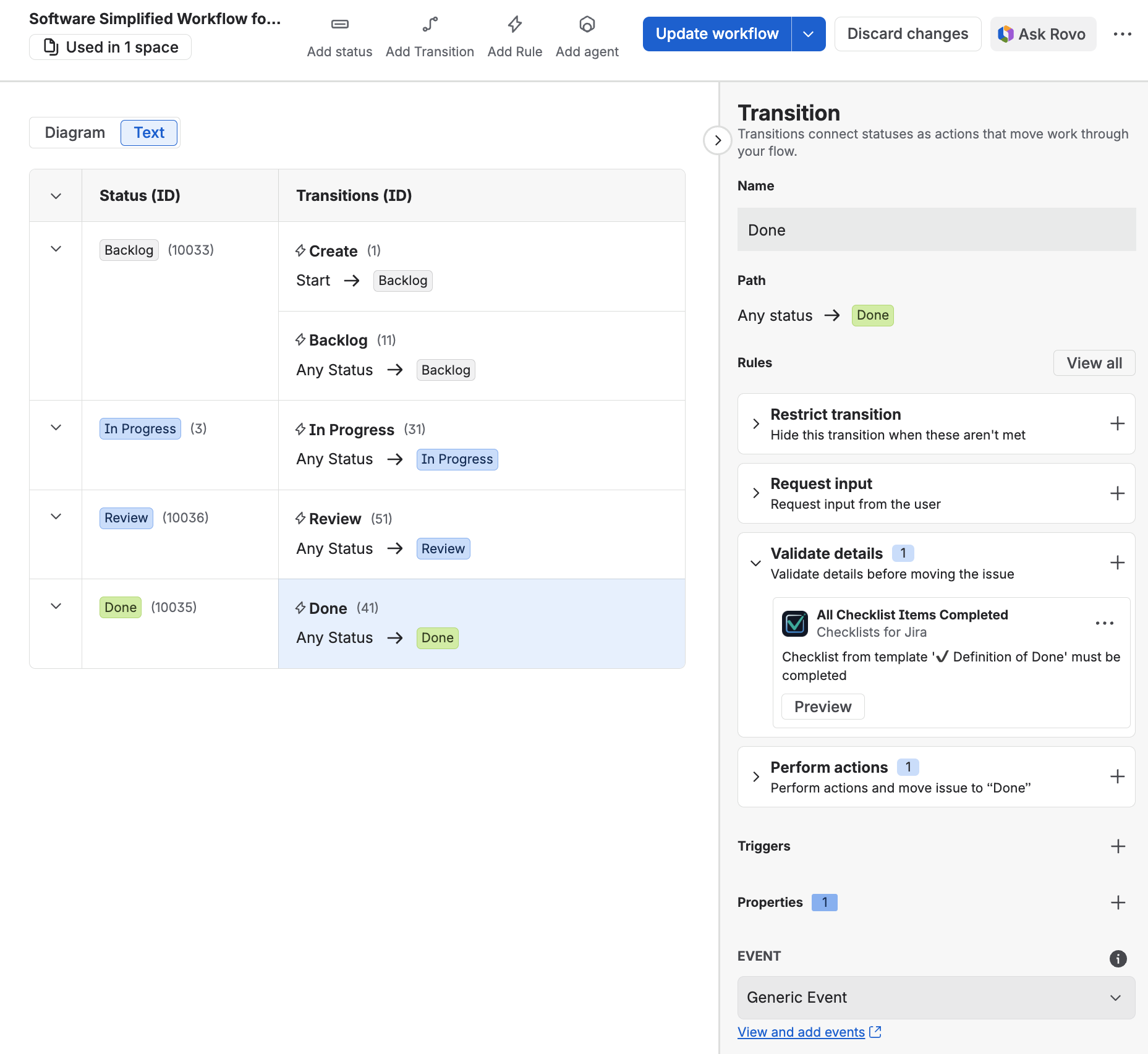Screen dimensions: 1148x1054
Task: Click the Review transition lightning icon
Action: (x=300, y=518)
